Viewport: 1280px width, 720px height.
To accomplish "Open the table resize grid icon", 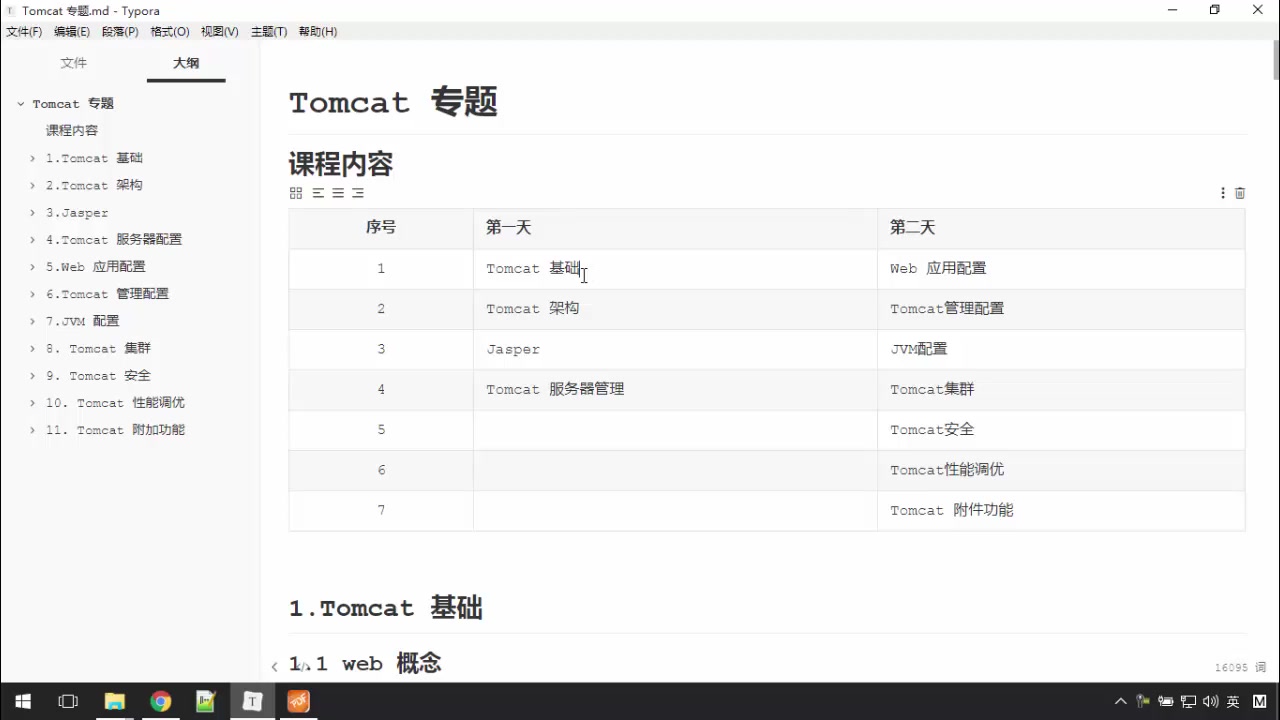I will pos(295,193).
